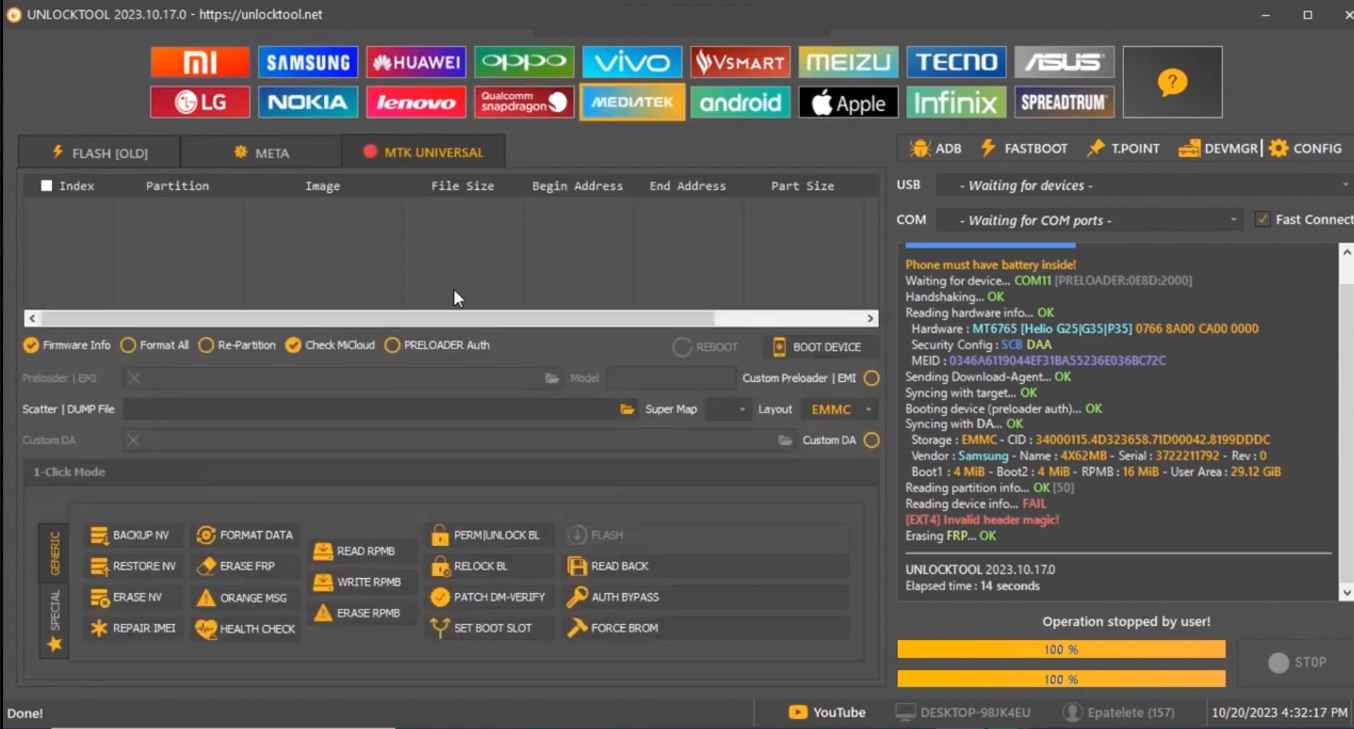Pick the Vivo brand logo
The image size is (1354, 729).
coord(632,62)
